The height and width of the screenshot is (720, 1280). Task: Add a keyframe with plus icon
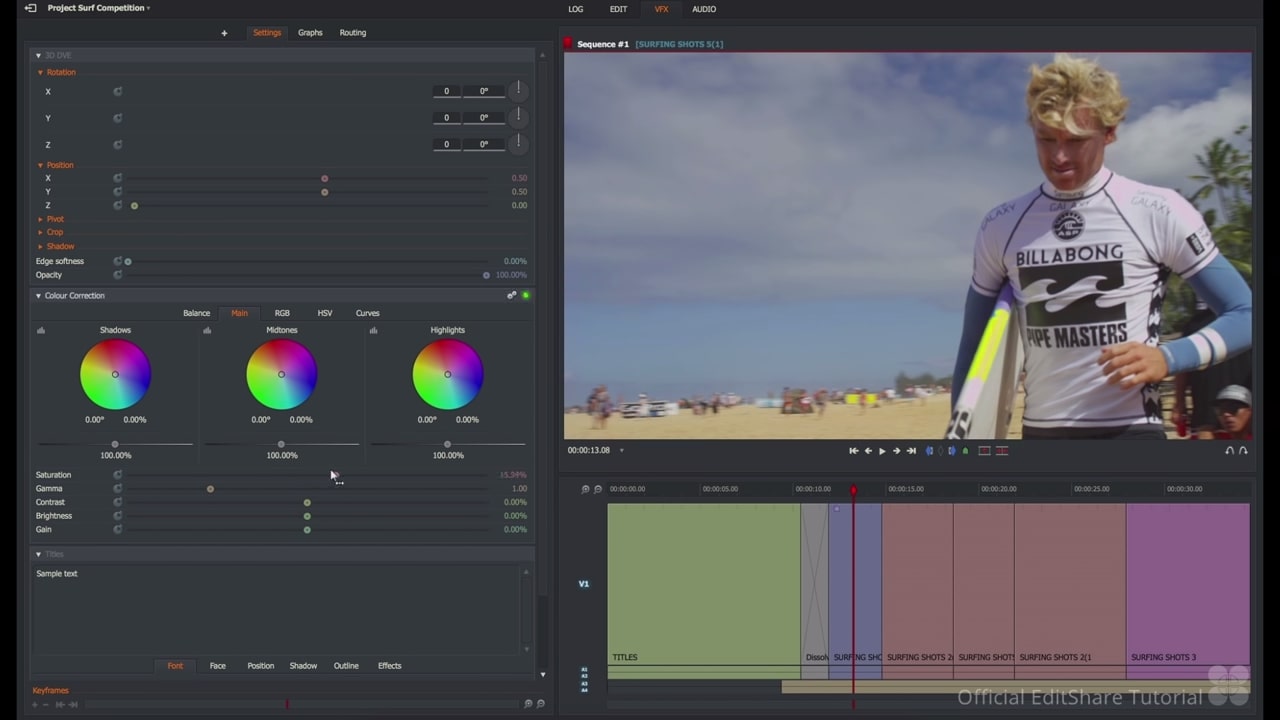click(x=35, y=705)
